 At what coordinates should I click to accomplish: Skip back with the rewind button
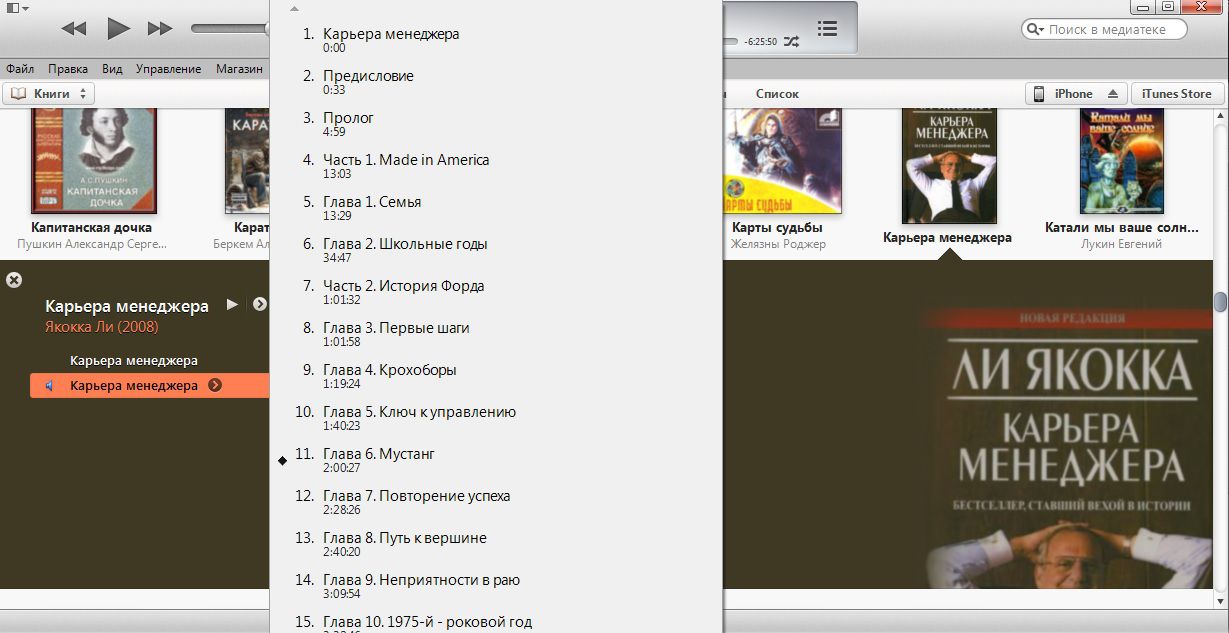[x=73, y=28]
